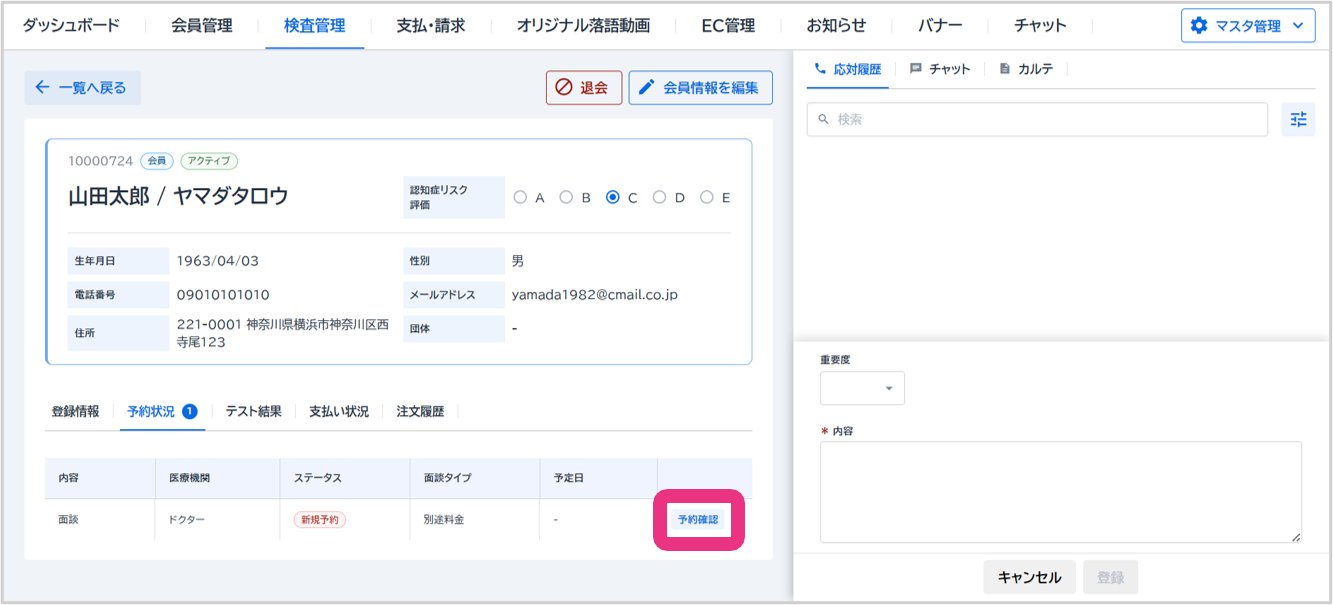
Task: Select risk rating E radio button
Action: coord(706,198)
